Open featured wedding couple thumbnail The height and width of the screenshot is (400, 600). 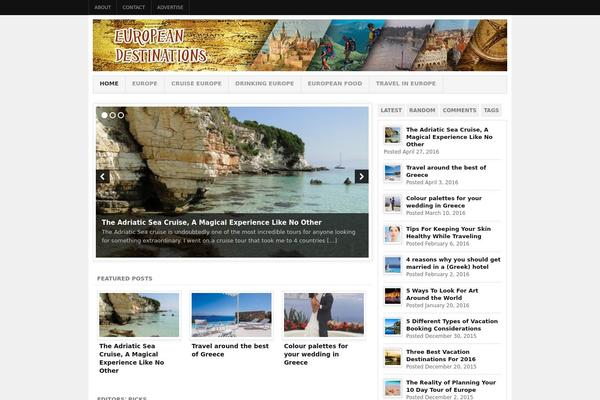(324, 315)
